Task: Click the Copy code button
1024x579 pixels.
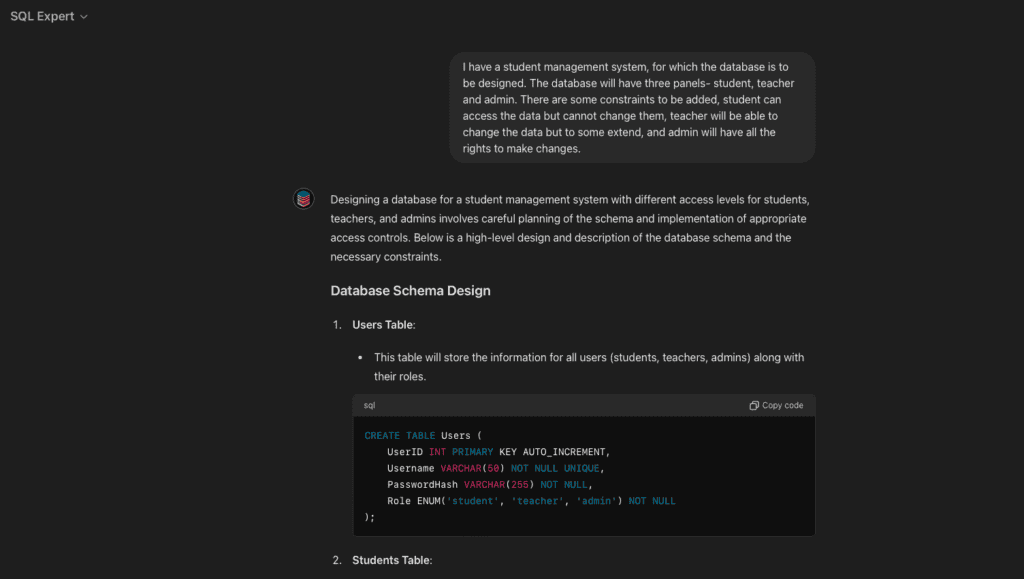Action: point(776,405)
